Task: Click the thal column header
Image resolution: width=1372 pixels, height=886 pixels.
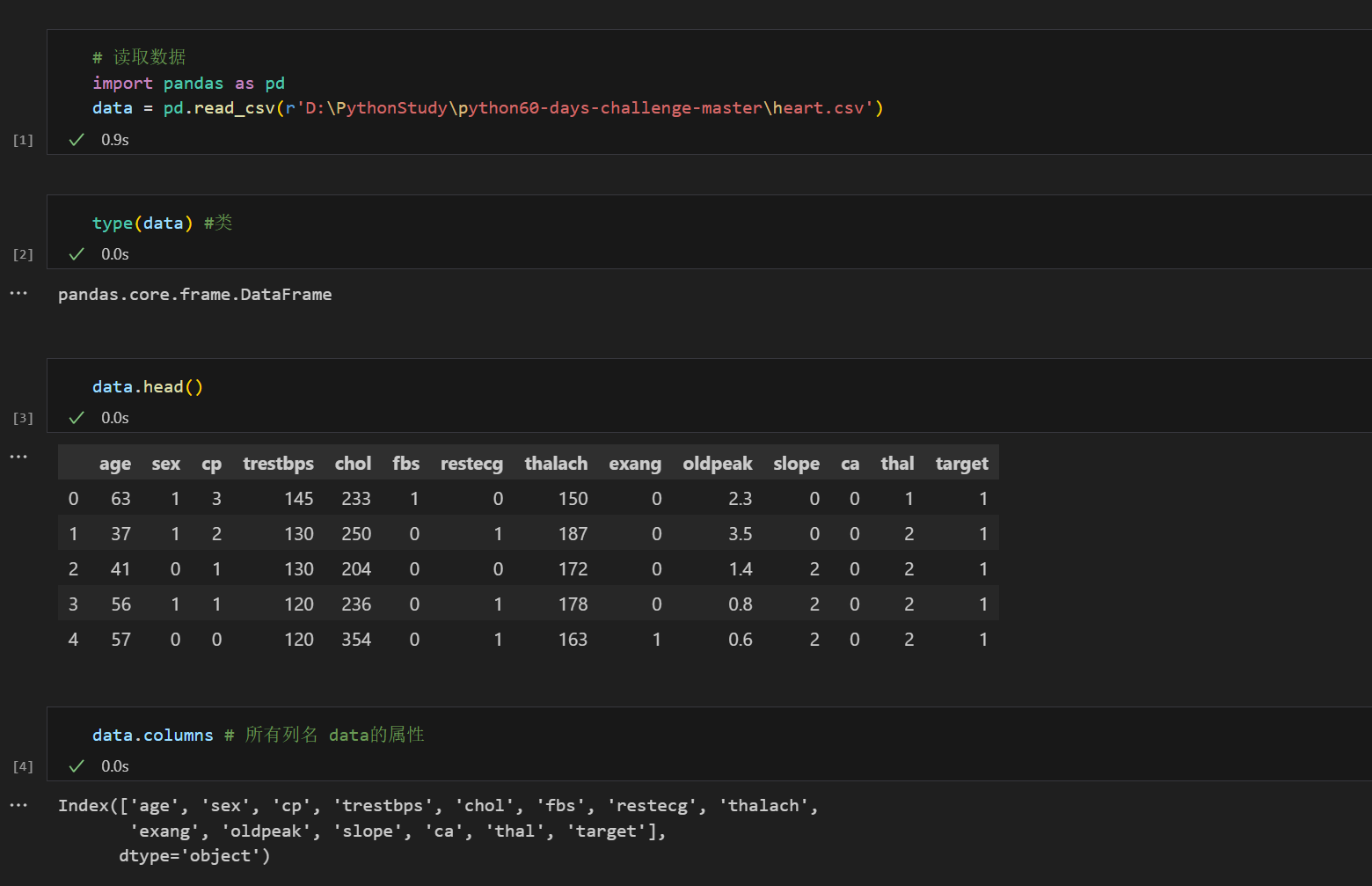Action: pos(898,464)
